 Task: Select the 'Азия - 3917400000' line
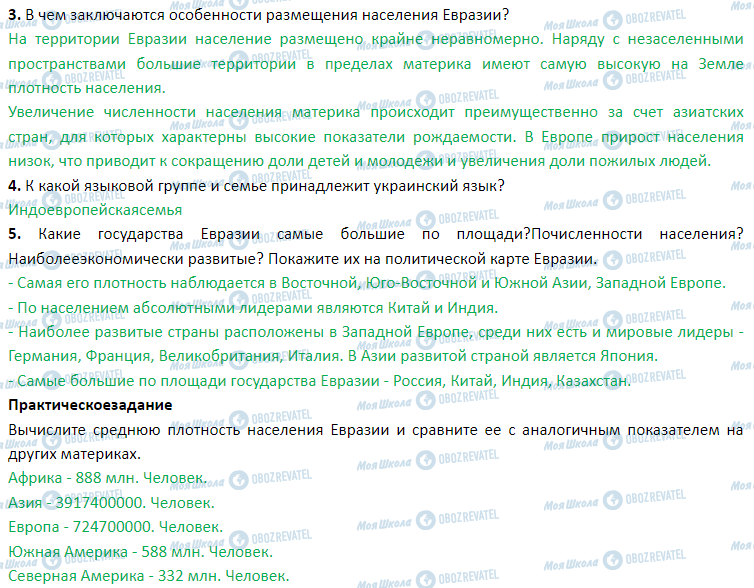(110, 502)
